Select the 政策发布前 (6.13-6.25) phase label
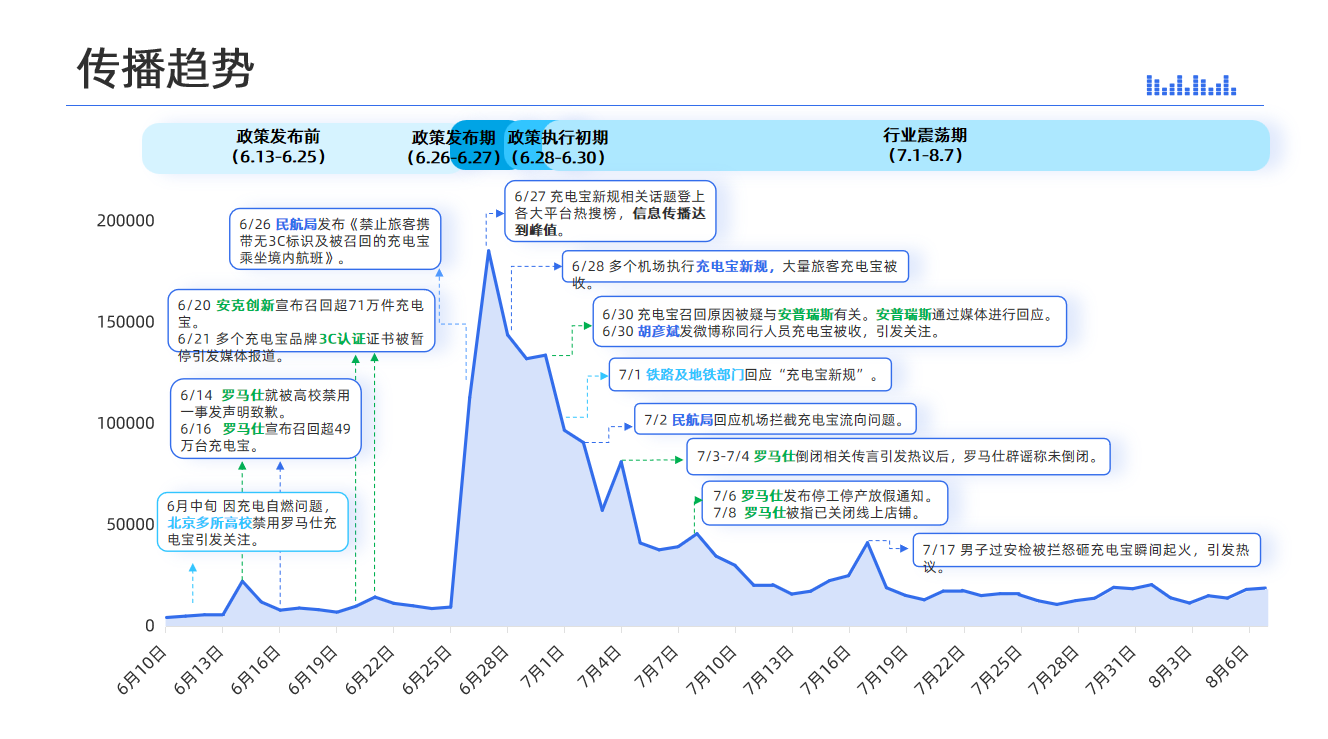The height and width of the screenshot is (739, 1328). coord(278,146)
